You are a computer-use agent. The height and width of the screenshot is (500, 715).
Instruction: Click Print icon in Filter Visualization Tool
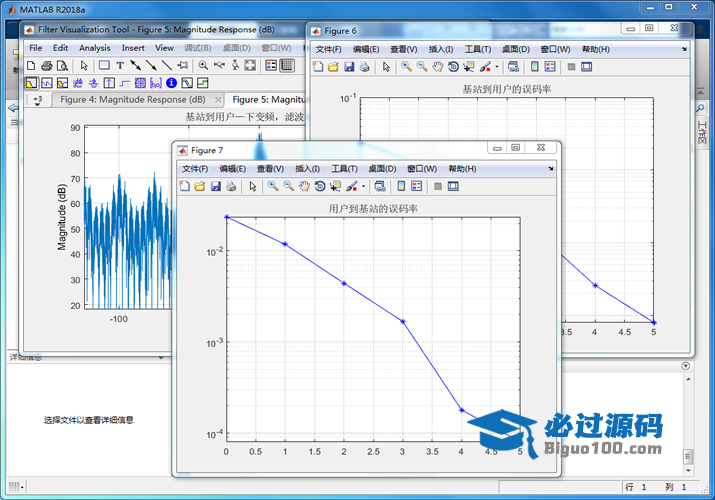[x=47, y=66]
